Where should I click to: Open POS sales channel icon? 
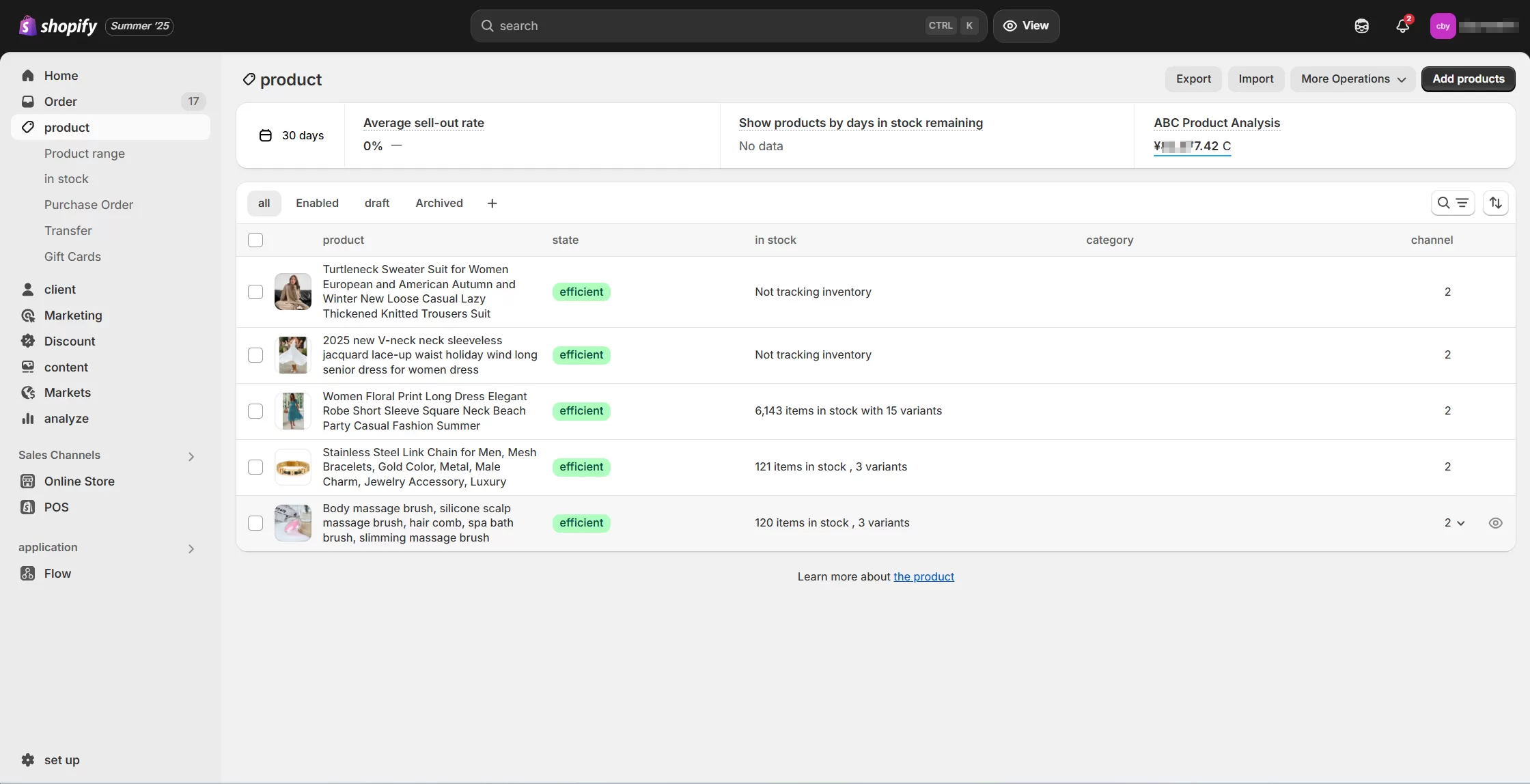coord(28,507)
